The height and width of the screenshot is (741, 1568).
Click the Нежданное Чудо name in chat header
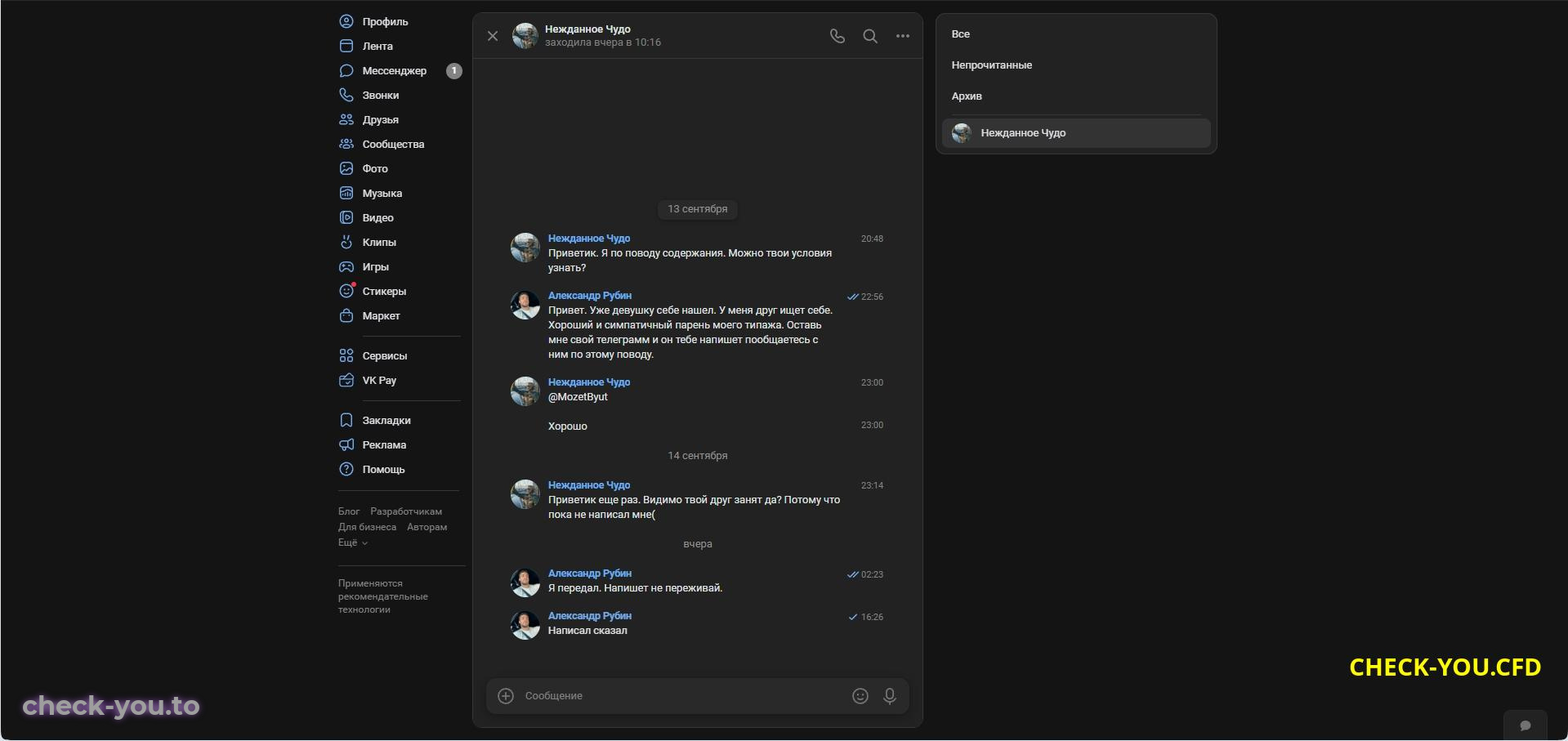(x=587, y=29)
